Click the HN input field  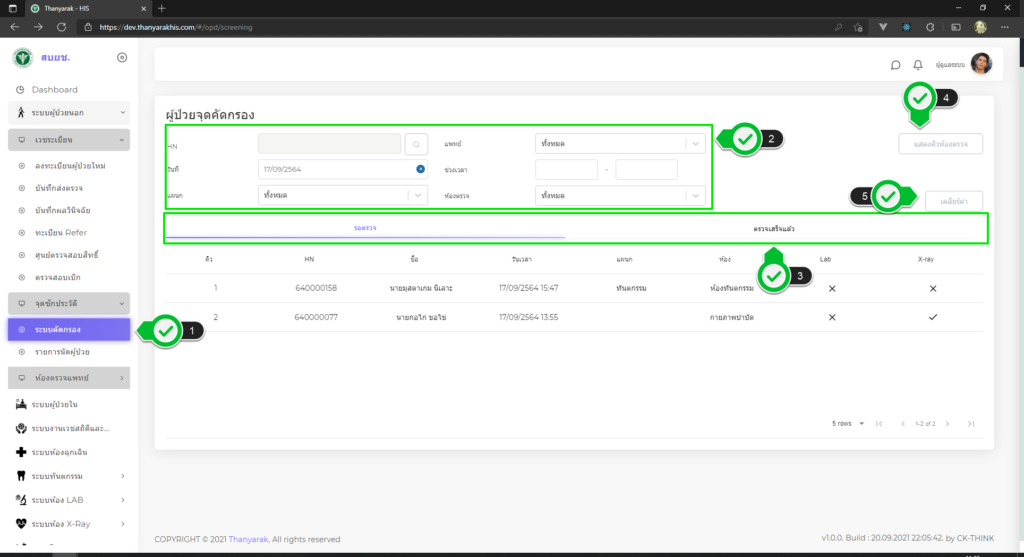[x=331, y=144]
